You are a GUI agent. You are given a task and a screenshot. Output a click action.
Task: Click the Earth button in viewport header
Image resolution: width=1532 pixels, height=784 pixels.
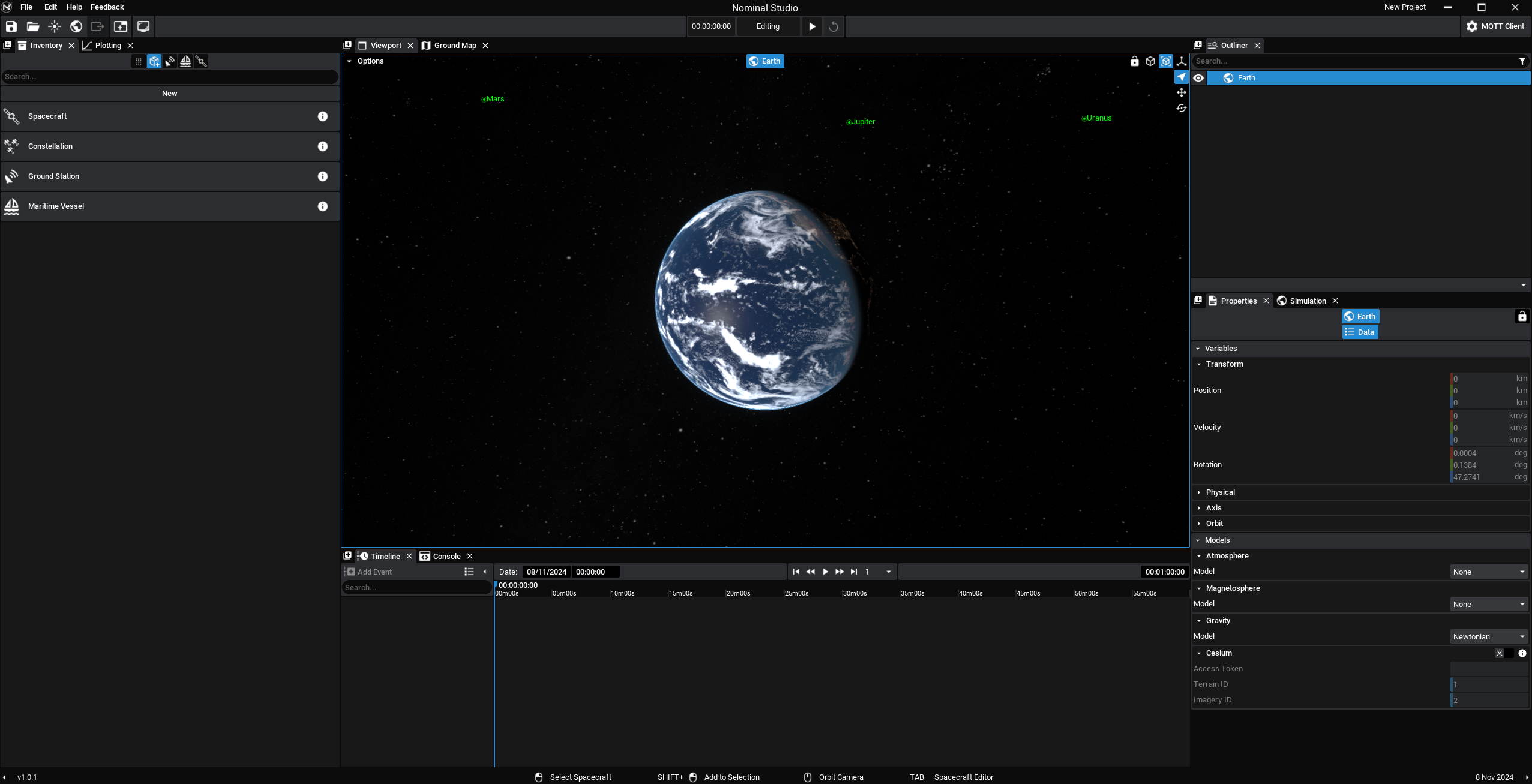point(765,61)
